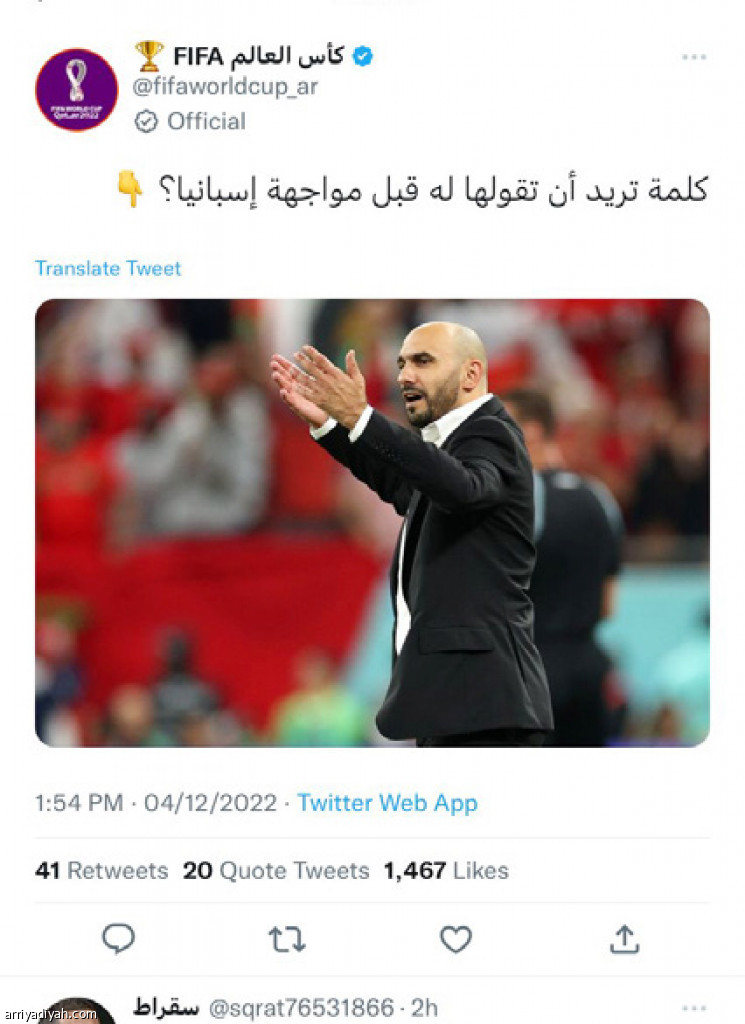View the 1,467 Likes list
745x1024 pixels.
coord(446,871)
